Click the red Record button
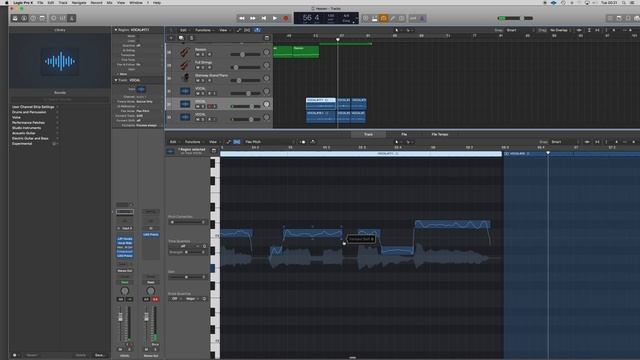Image resolution: width=640 pixels, height=360 pixels. pyautogui.click(x=286, y=18)
